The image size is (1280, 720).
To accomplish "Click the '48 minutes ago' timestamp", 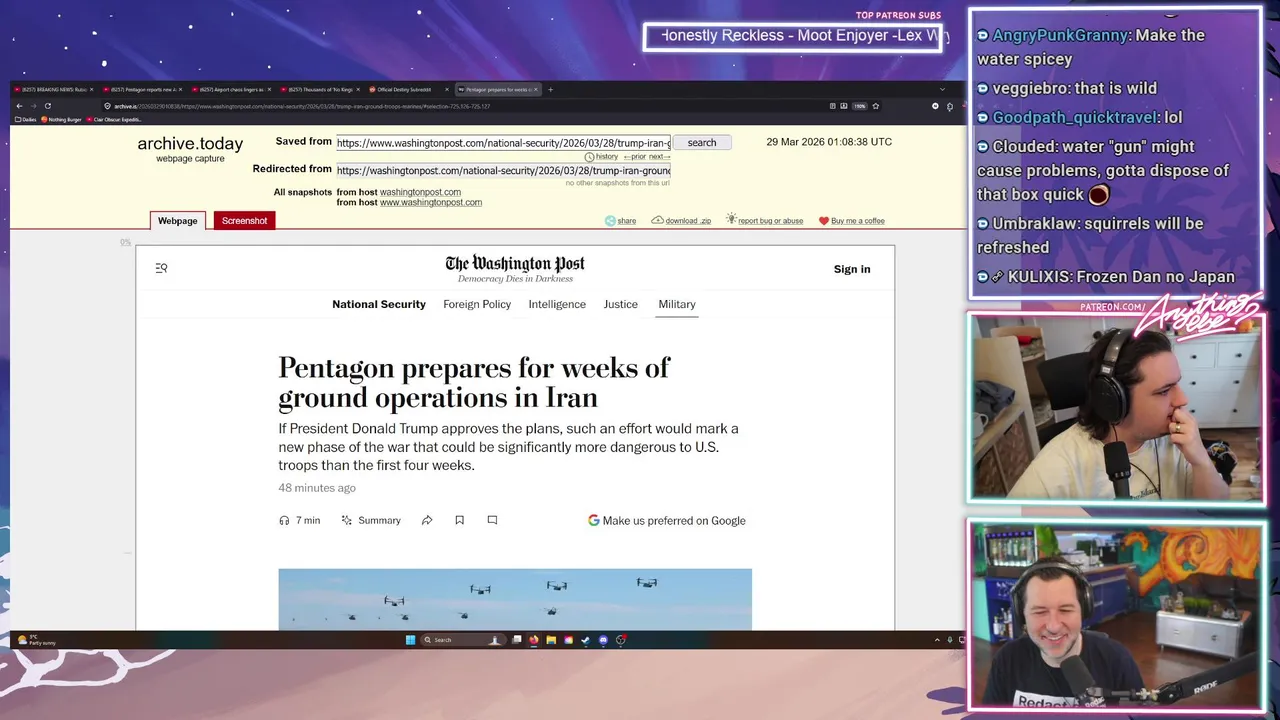I will (317, 488).
